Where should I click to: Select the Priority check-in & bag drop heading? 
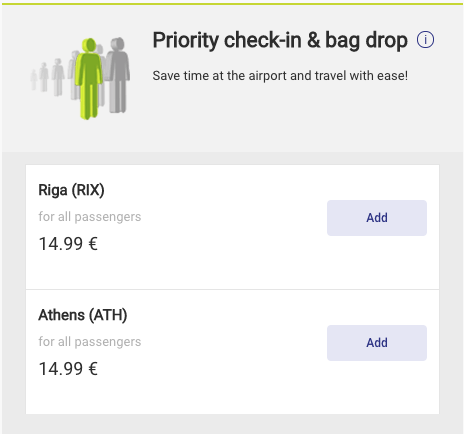click(x=280, y=40)
